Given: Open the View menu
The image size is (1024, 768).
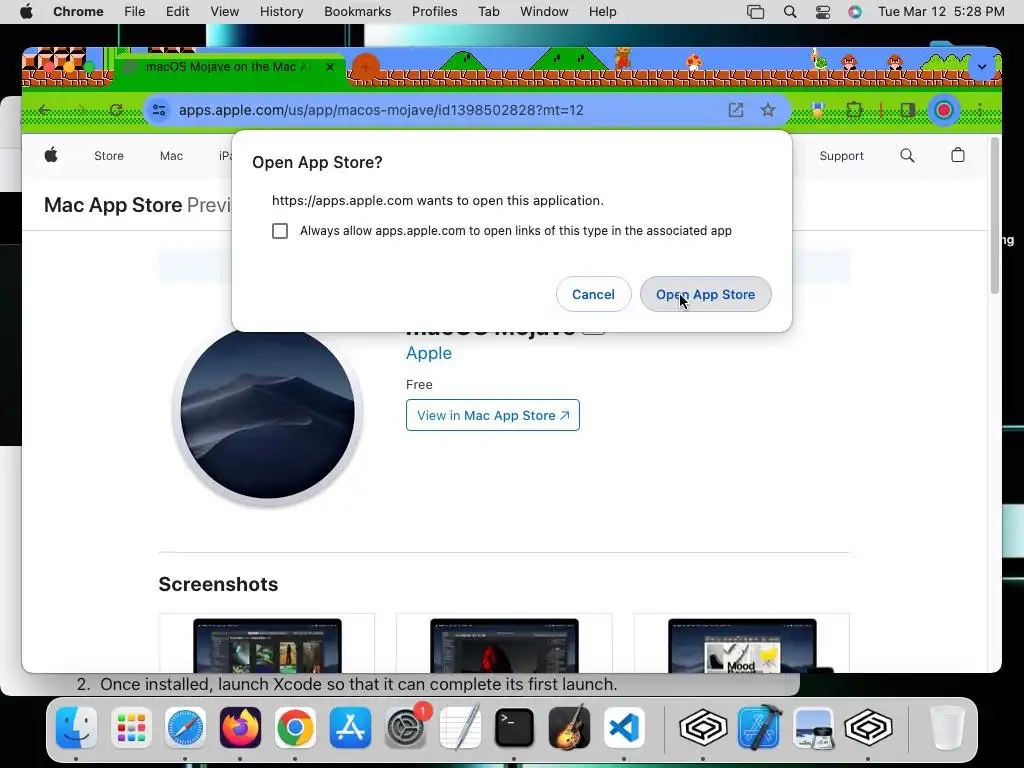Looking at the screenshot, I should pos(225,12).
